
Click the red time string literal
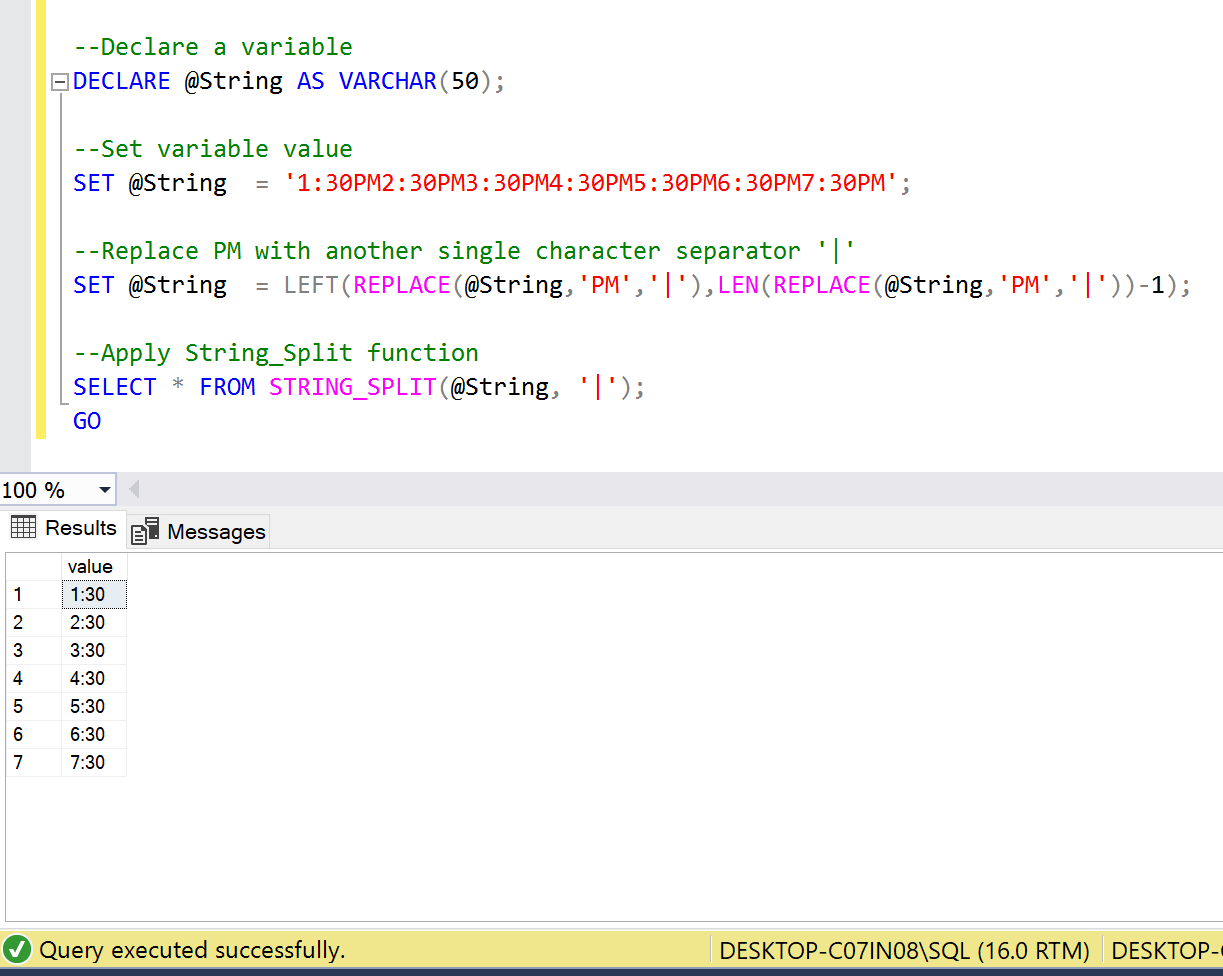[591, 183]
